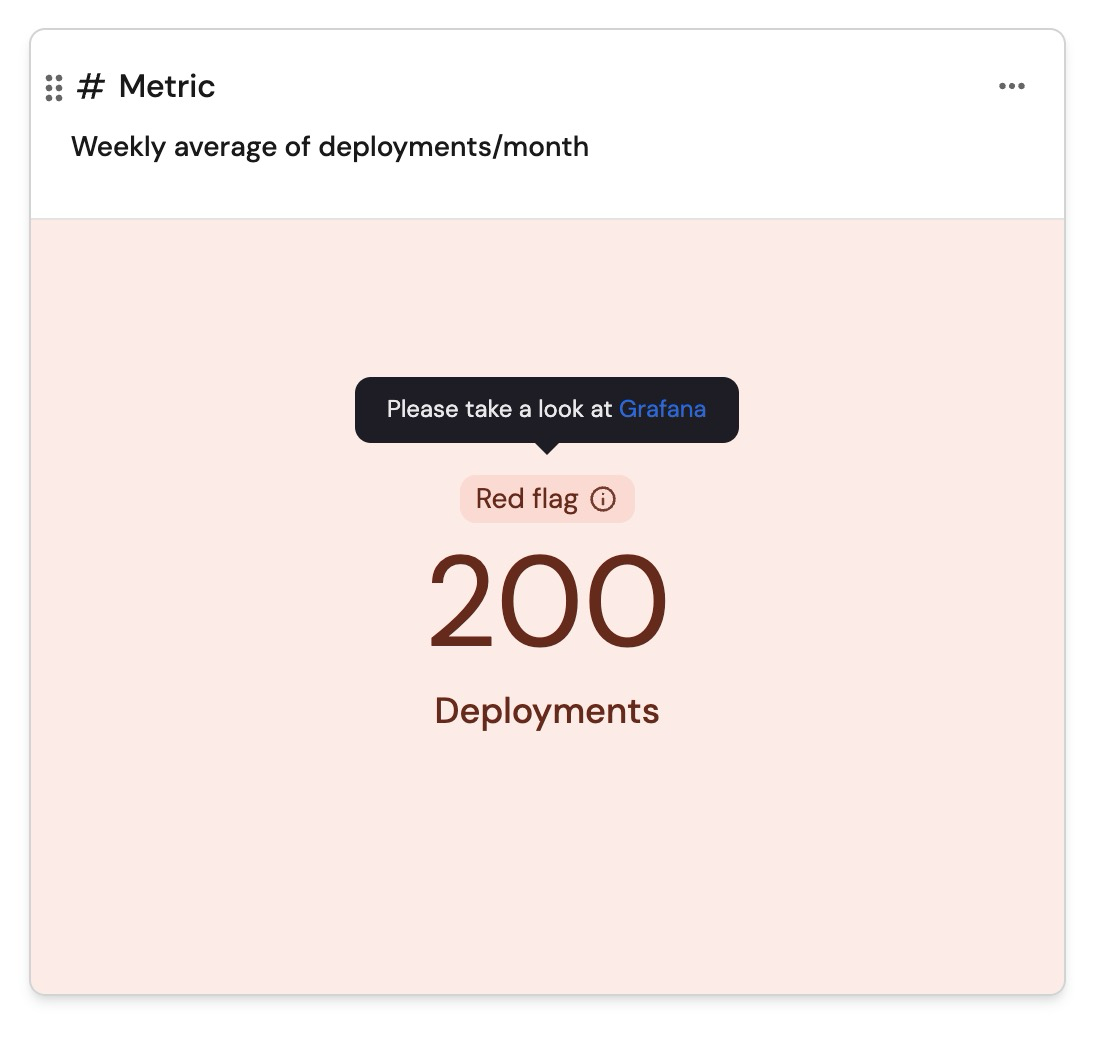Click the six-dot drag handle icon
The width and height of the screenshot is (1098, 1038).
pyautogui.click(x=54, y=88)
